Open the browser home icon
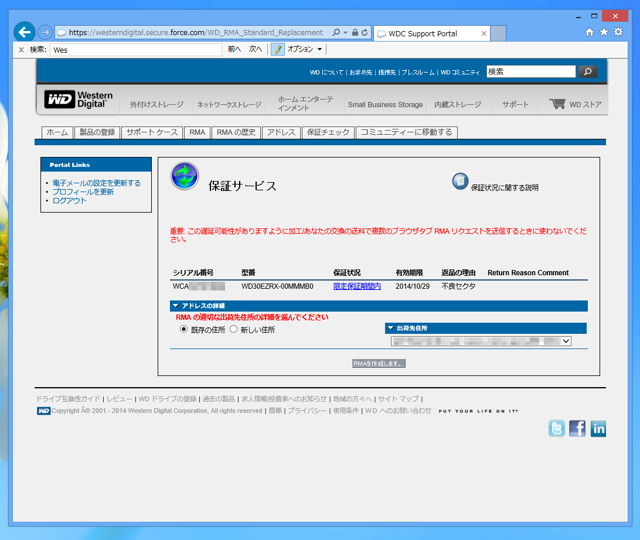 pyautogui.click(x=589, y=32)
